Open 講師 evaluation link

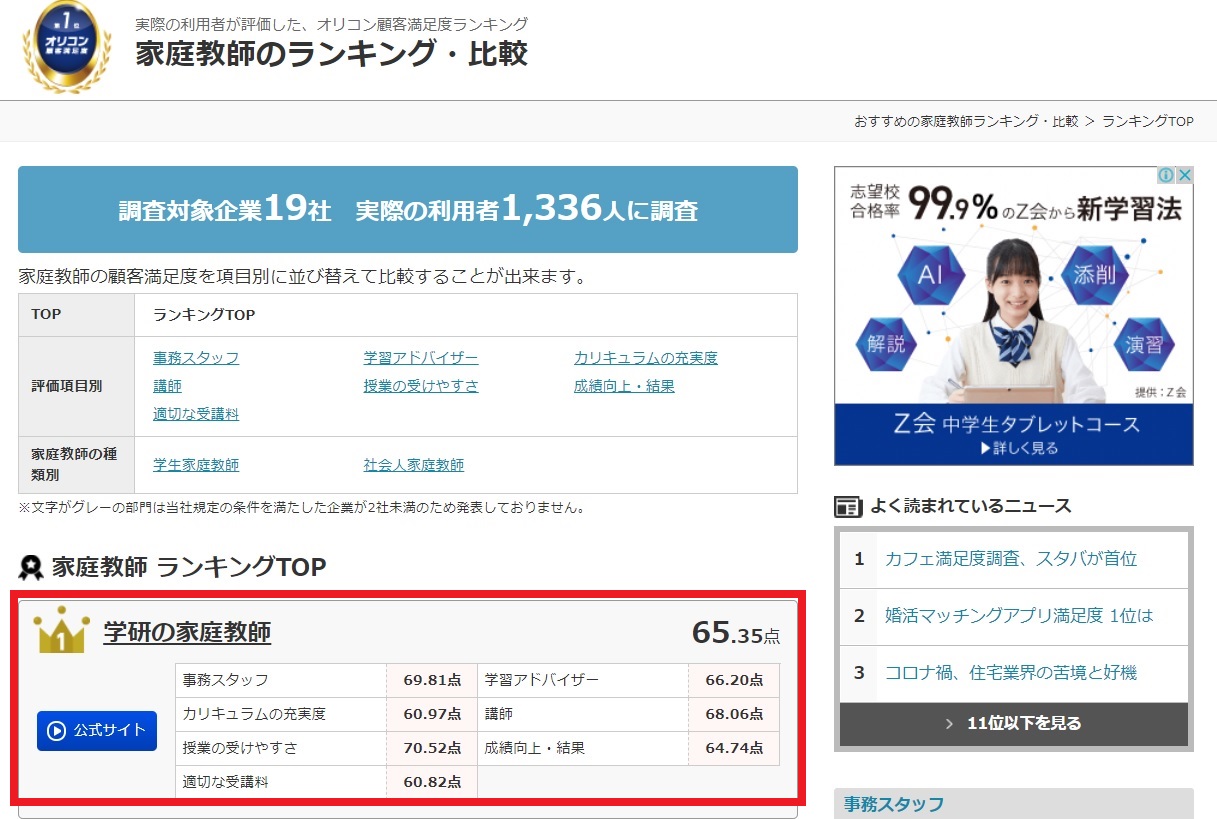[x=167, y=386]
